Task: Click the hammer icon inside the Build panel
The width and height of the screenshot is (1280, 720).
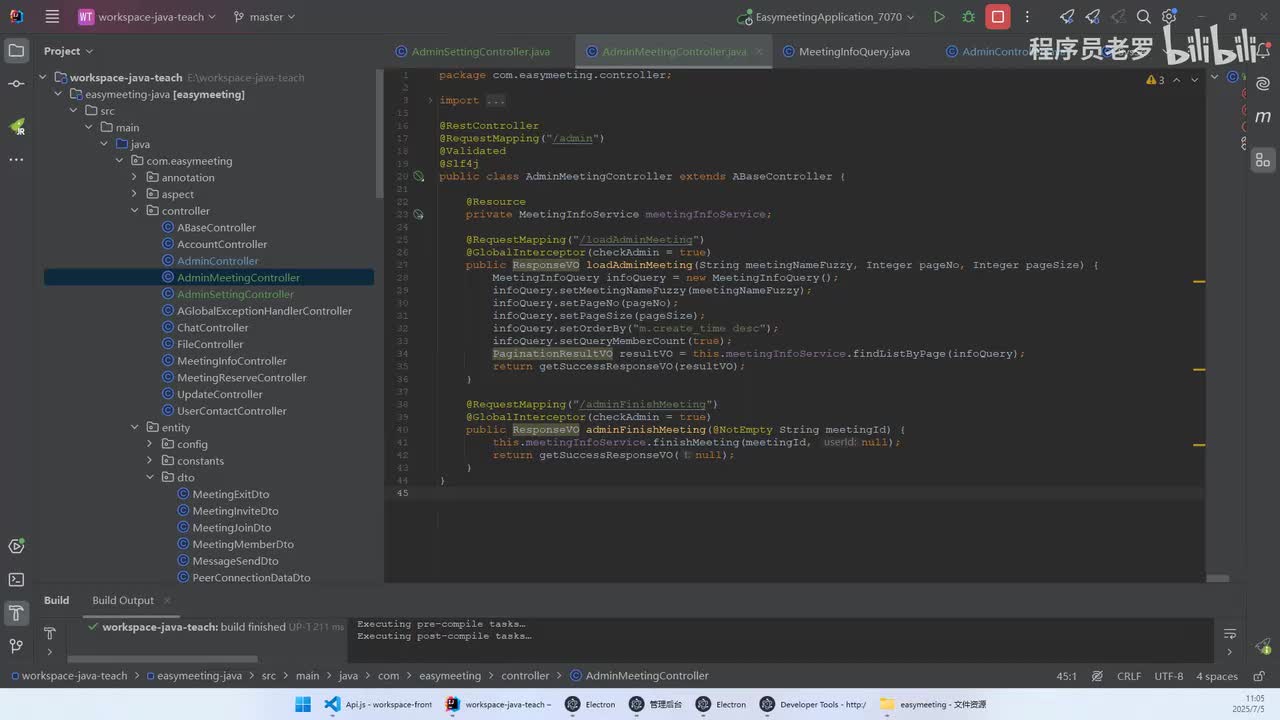Action: pos(49,633)
